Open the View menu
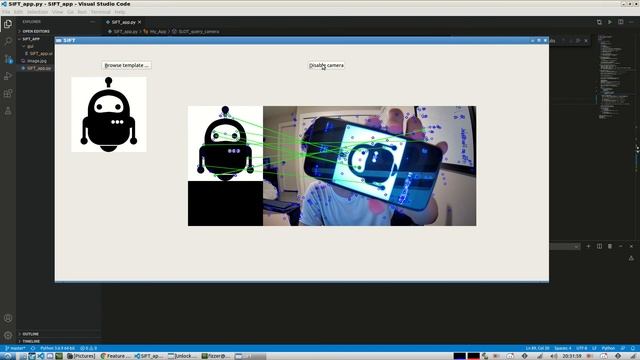The height and width of the screenshot is (360, 640). (x=58, y=12)
